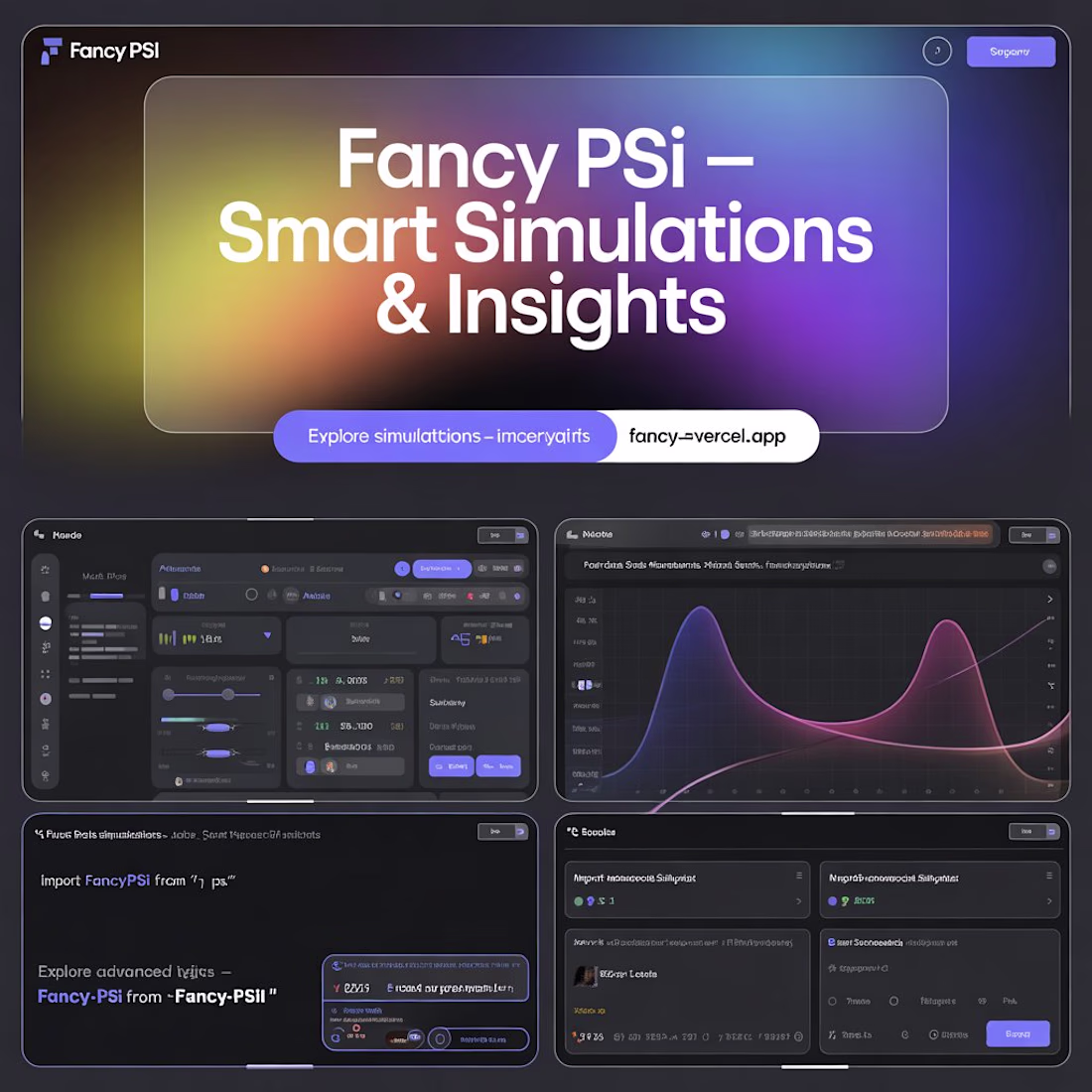Select the highlighted white circle sidebar icon
Viewport: 1092px width, 1092px height.
point(46,623)
